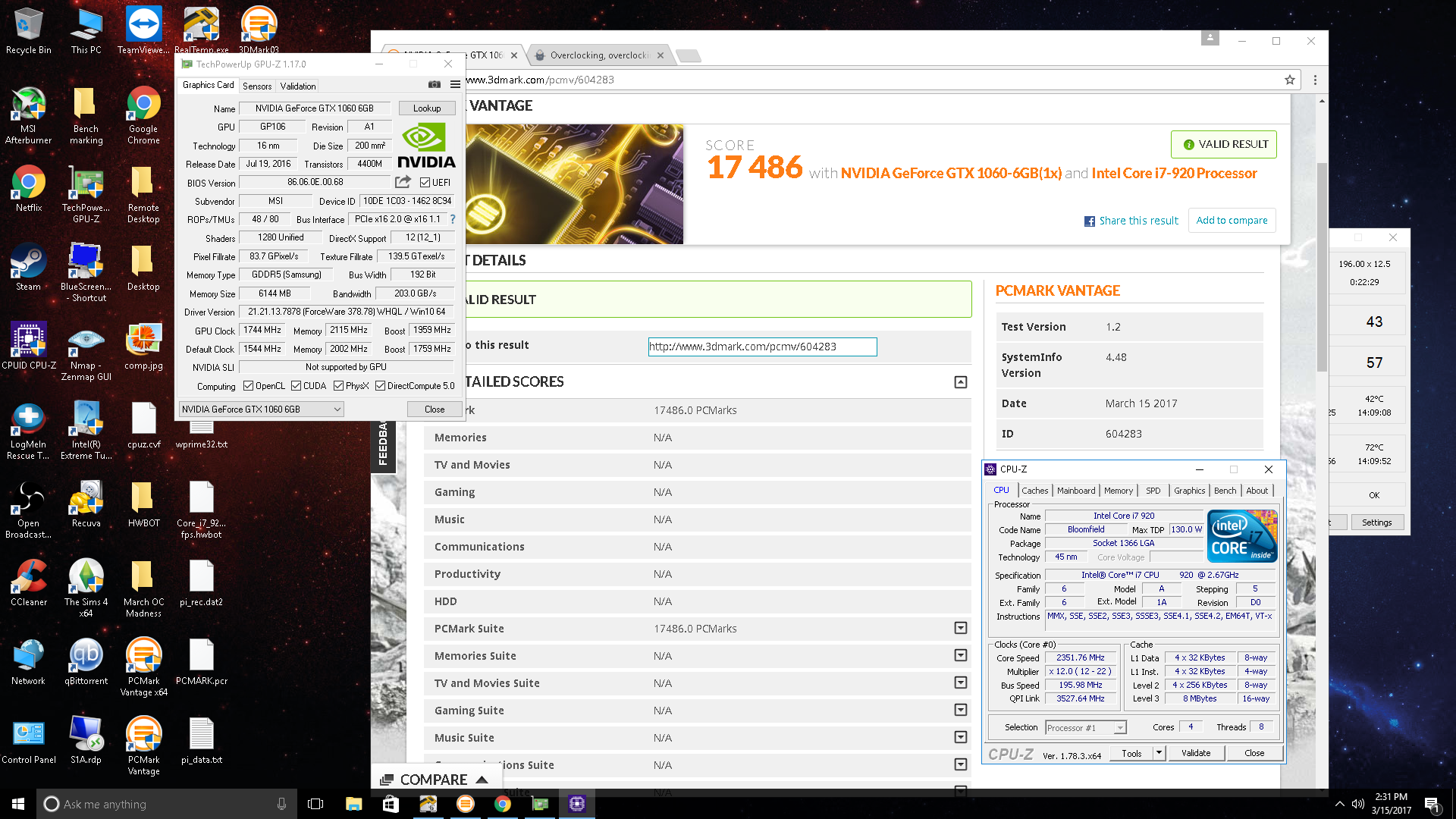This screenshot has height=819, width=1456.
Task: Toggle UEFI checkbox in GPU-Z
Action: pyautogui.click(x=425, y=183)
